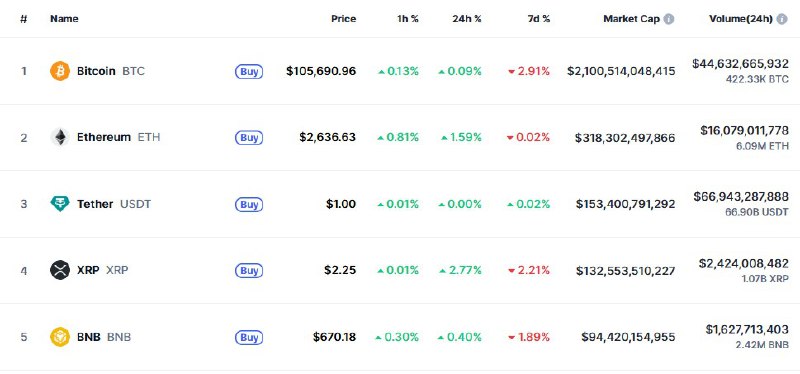
Task: Click the Buy button for Ethereum
Action: (x=249, y=138)
